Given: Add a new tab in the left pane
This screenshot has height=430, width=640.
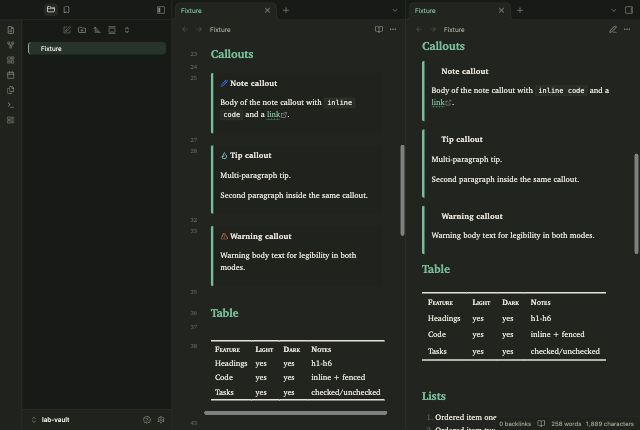Looking at the screenshot, I should tap(286, 11).
